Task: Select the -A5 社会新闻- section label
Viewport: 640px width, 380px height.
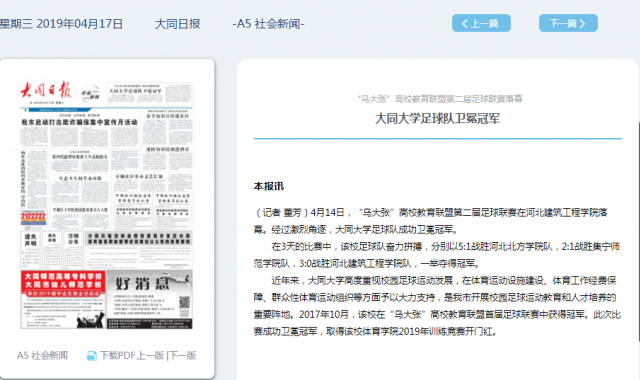Action: point(268,24)
